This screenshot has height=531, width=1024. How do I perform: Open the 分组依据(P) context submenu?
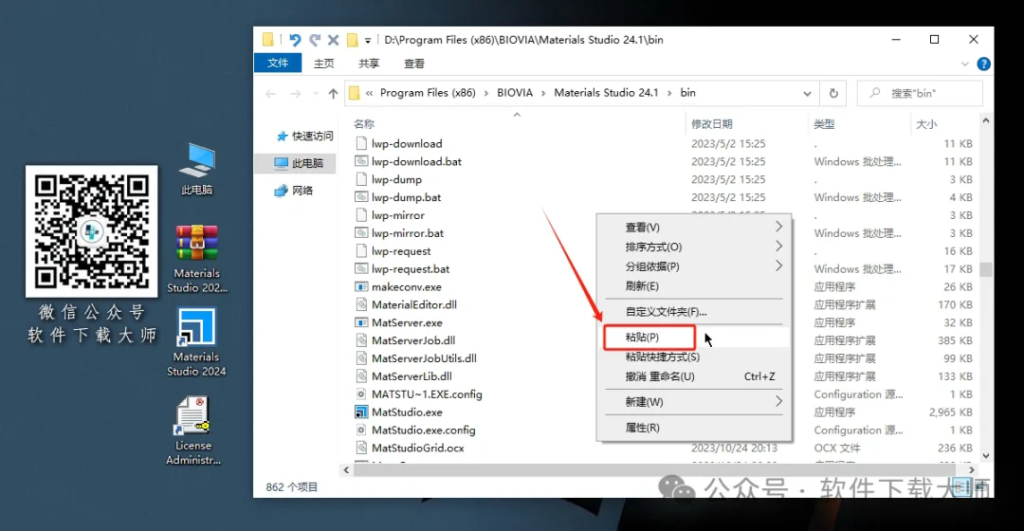[694, 266]
